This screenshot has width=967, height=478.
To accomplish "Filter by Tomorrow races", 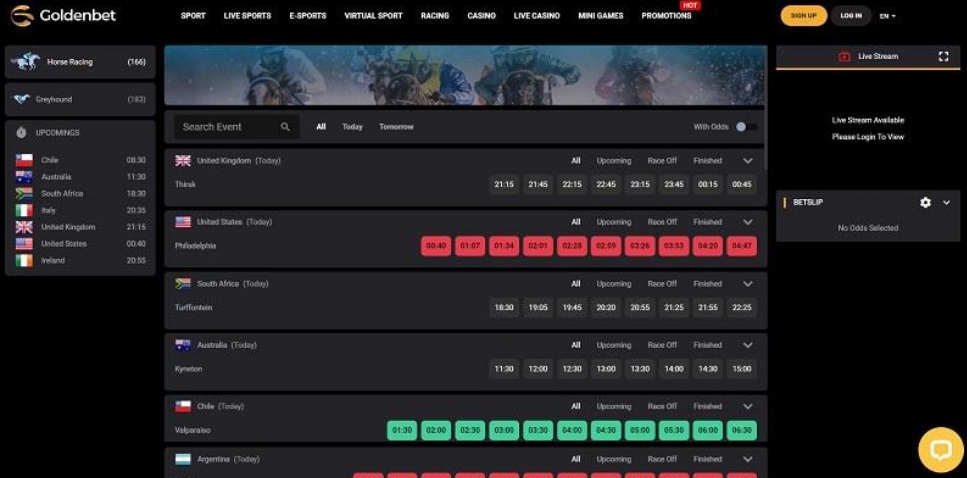I will (396, 127).
